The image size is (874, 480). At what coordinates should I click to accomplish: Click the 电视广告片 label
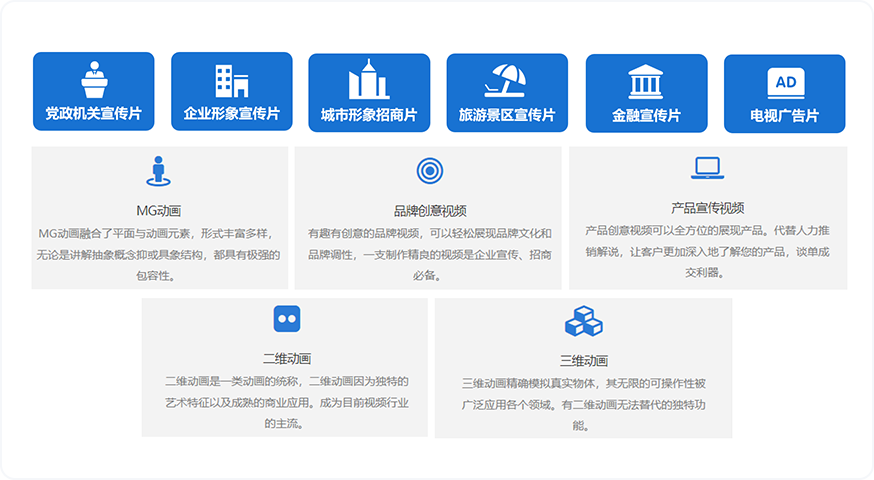point(784,115)
